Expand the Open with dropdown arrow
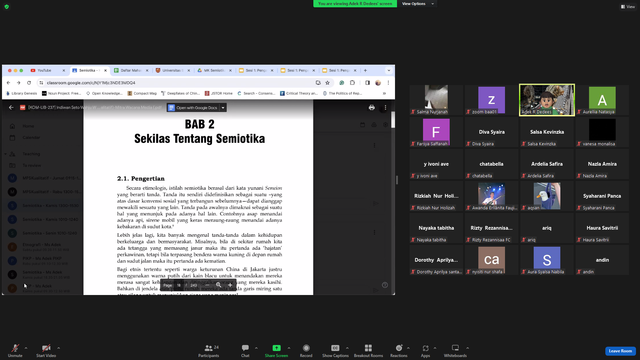This screenshot has height=360, width=640. pyautogui.click(x=223, y=108)
